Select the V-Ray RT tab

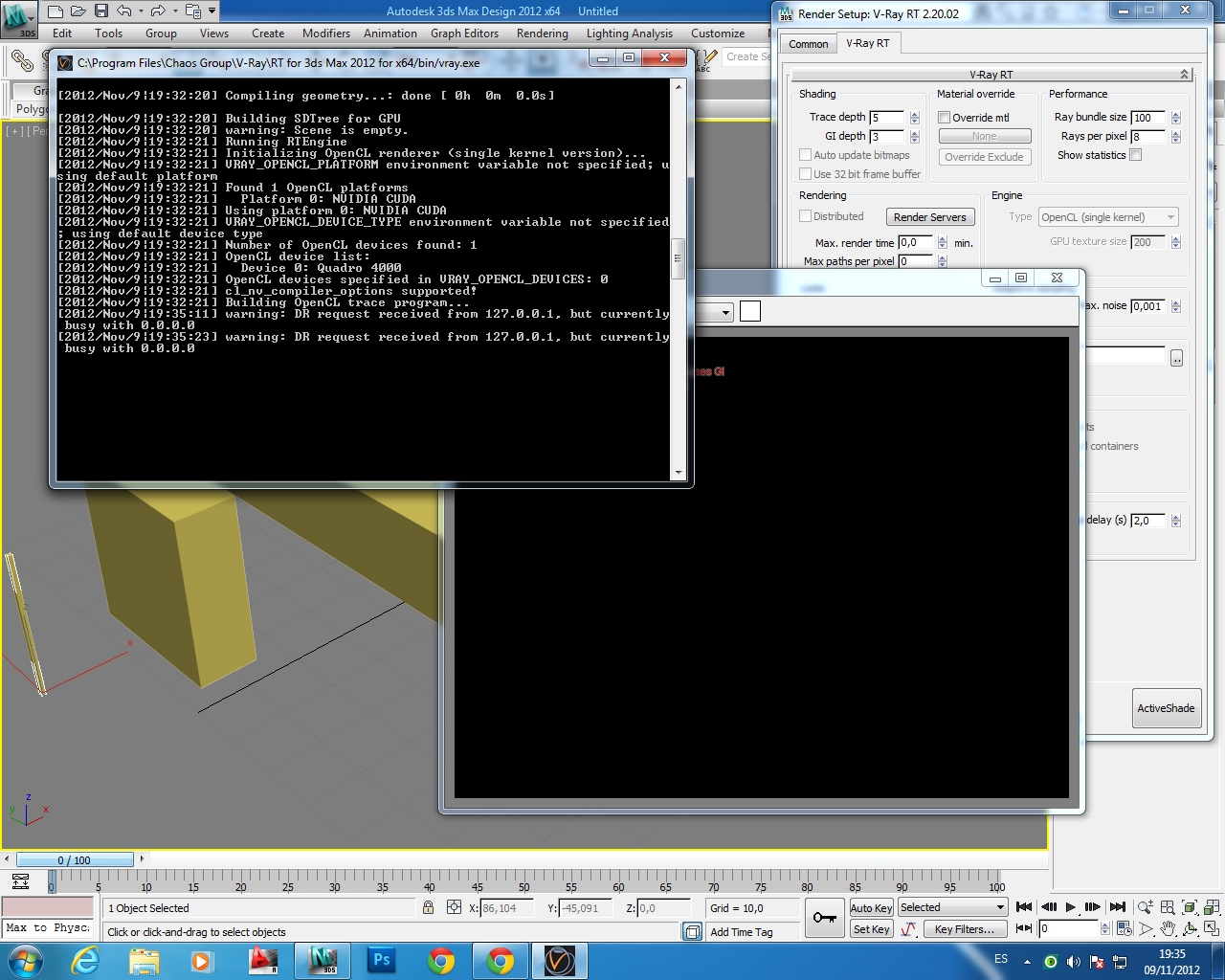[868, 43]
